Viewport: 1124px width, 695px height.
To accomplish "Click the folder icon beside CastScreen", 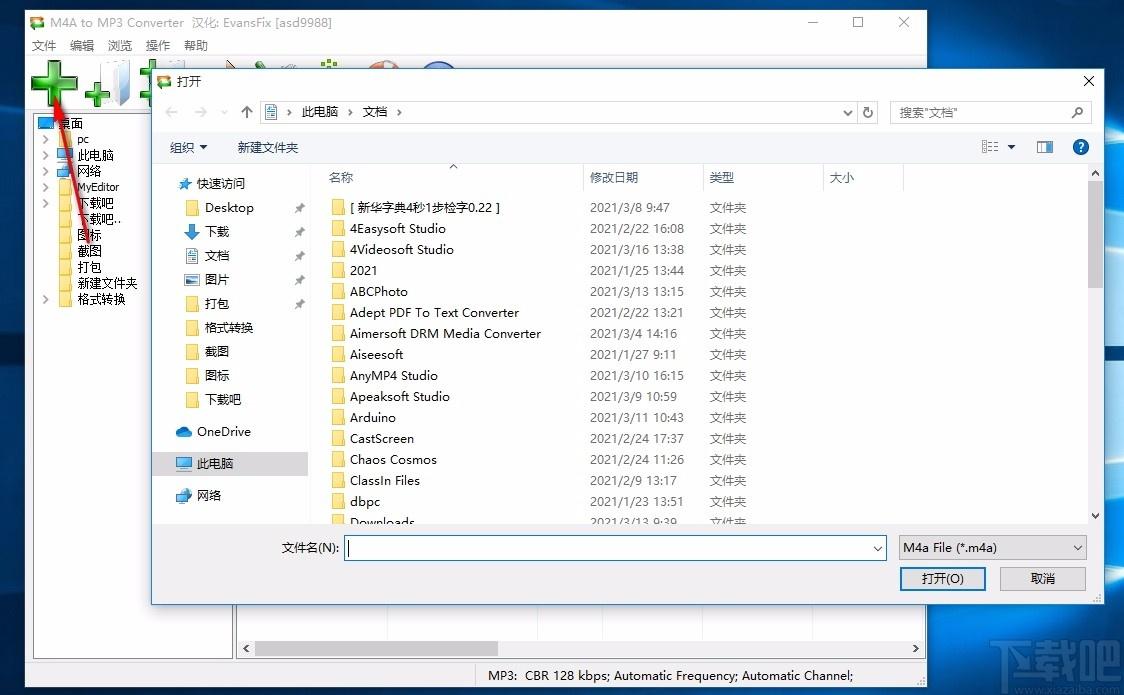I will click(338, 438).
